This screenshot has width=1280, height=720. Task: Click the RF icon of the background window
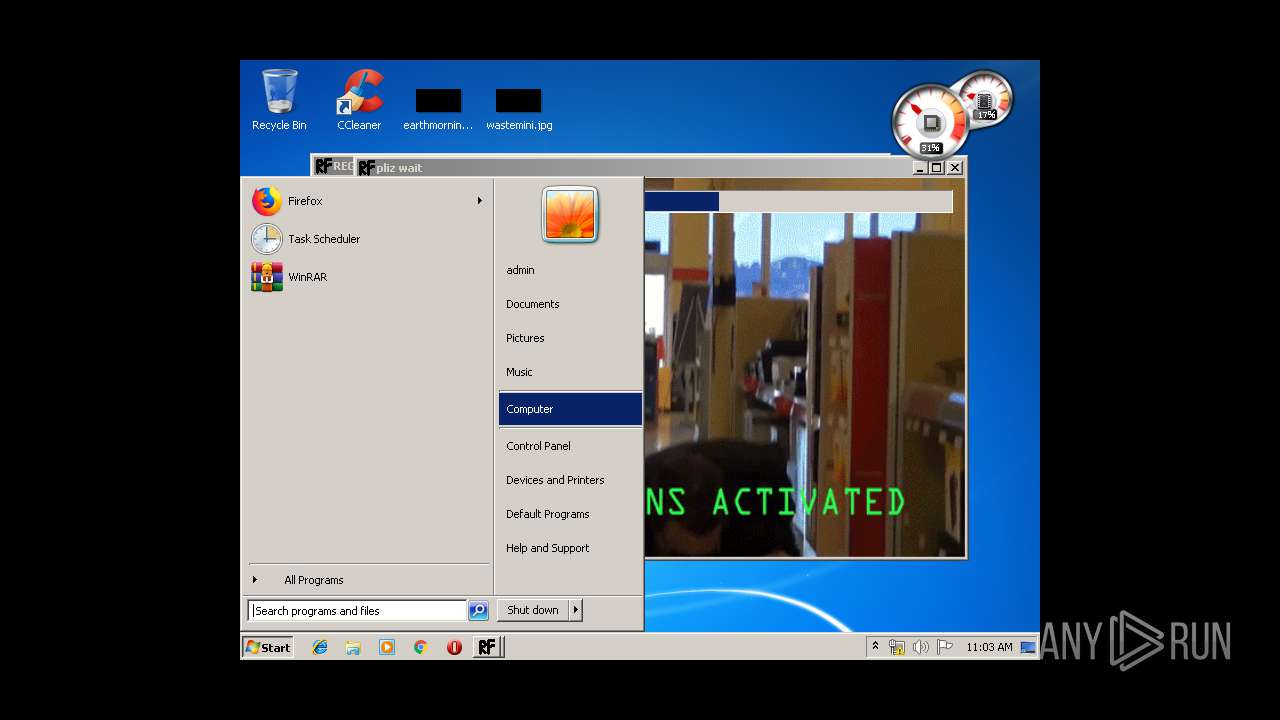pyautogui.click(x=324, y=166)
